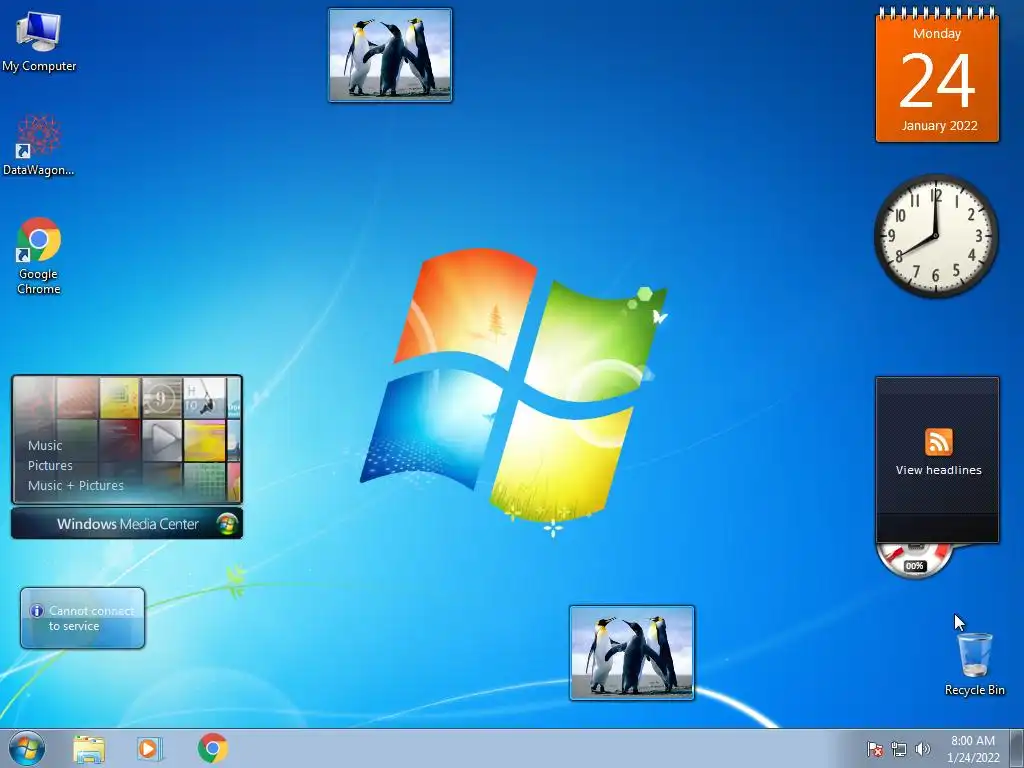This screenshot has height=768, width=1024.
Task: Open Windows Explorer from the taskbar
Action: pos(89,749)
